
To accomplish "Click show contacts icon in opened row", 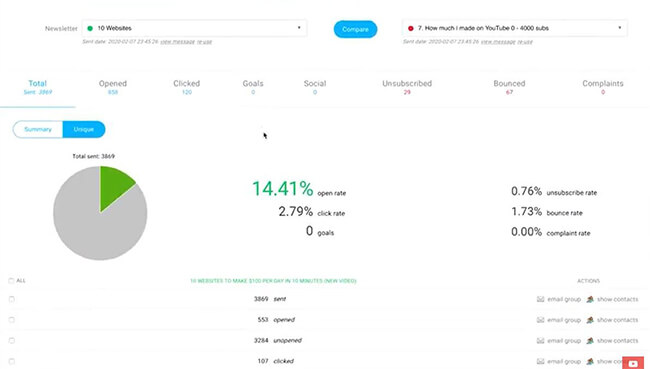I will coord(590,320).
